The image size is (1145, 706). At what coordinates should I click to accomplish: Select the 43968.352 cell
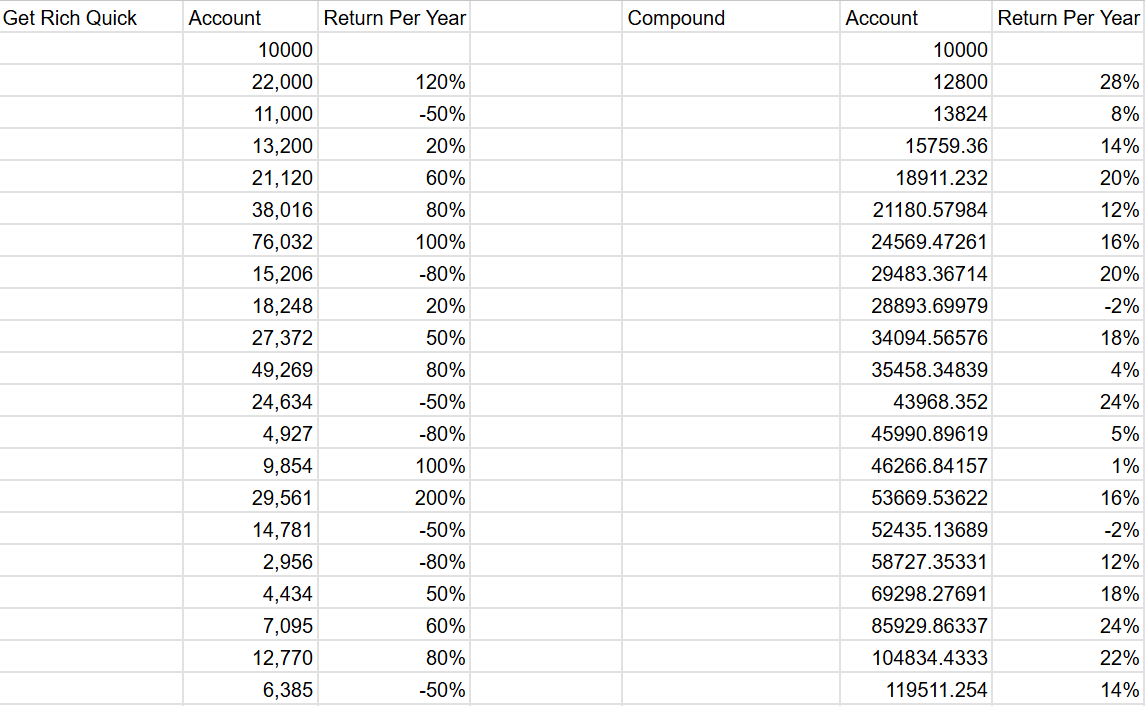tap(916, 401)
